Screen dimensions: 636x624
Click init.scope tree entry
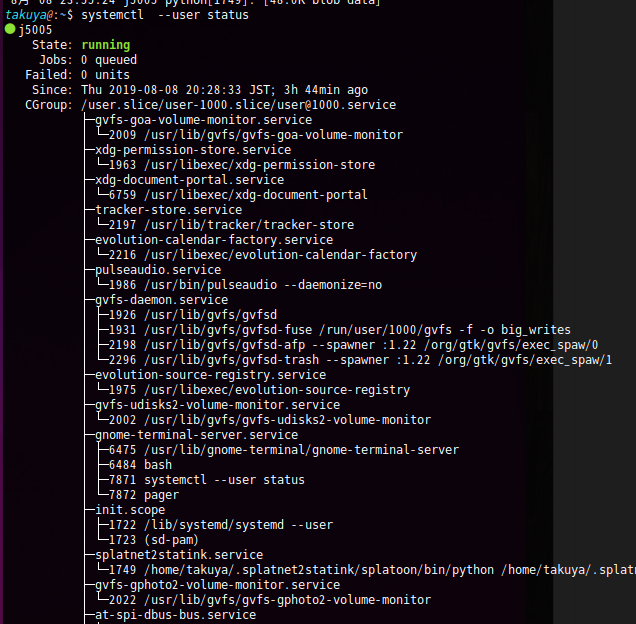point(130,510)
